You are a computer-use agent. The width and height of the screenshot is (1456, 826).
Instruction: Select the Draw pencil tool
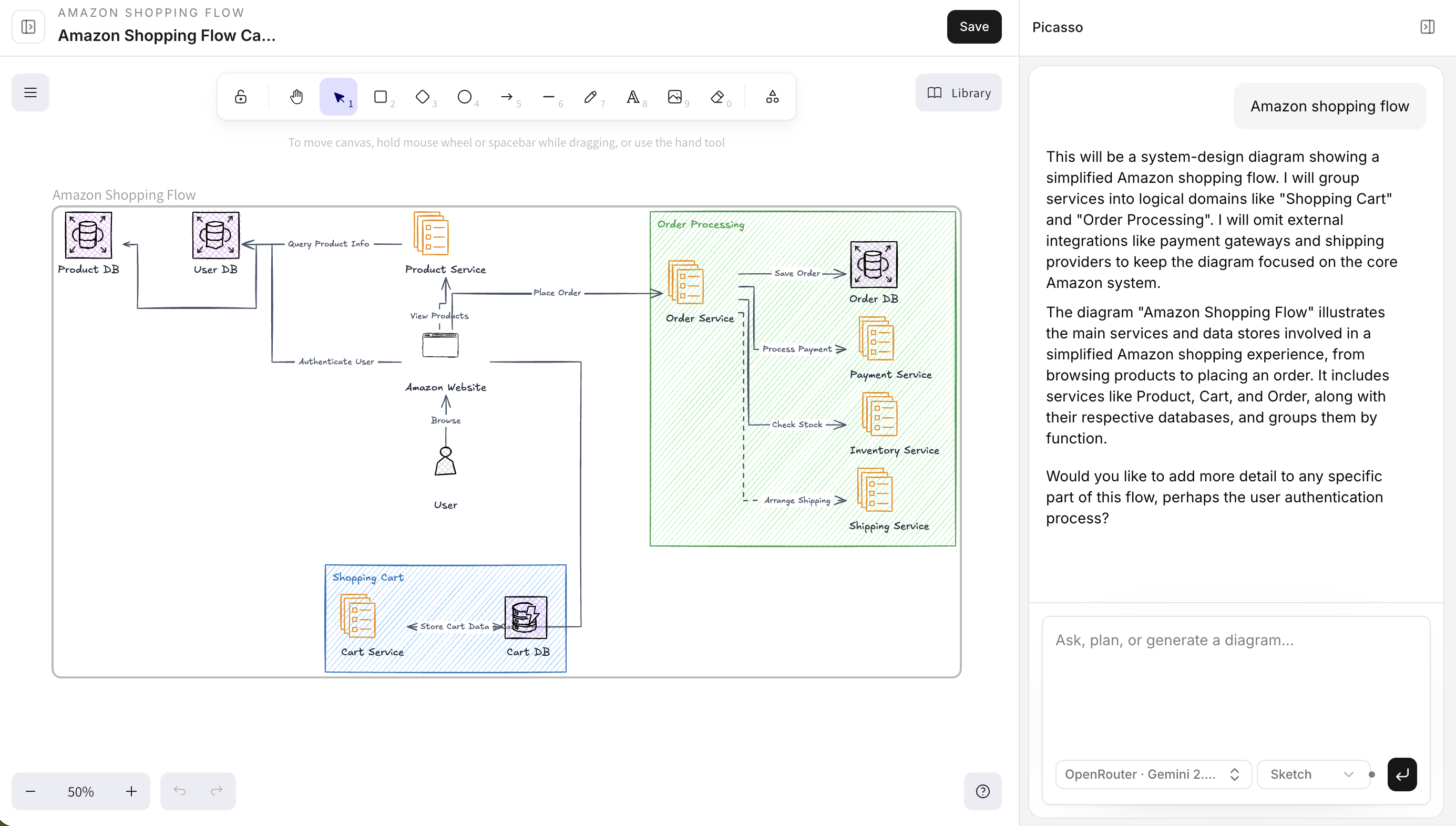(x=591, y=97)
